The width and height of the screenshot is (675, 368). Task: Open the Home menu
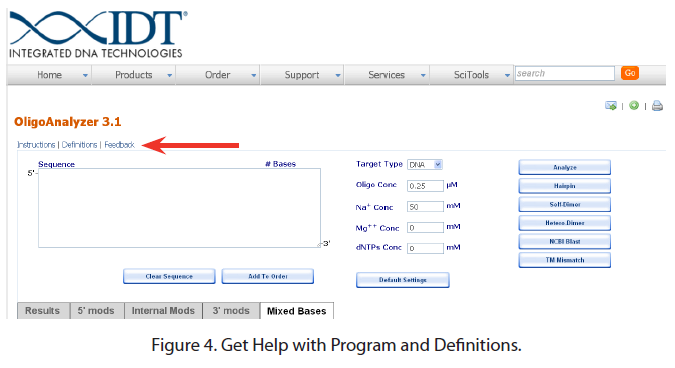point(50,75)
